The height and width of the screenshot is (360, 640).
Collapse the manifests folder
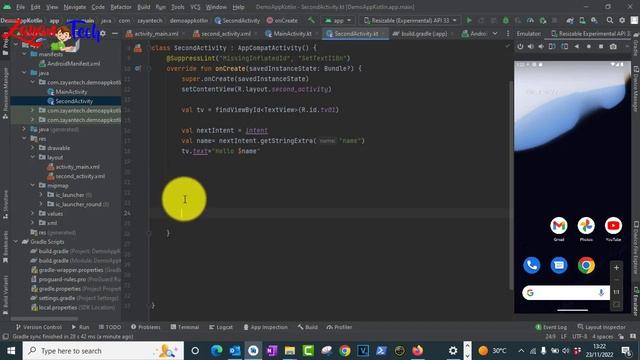24,54
